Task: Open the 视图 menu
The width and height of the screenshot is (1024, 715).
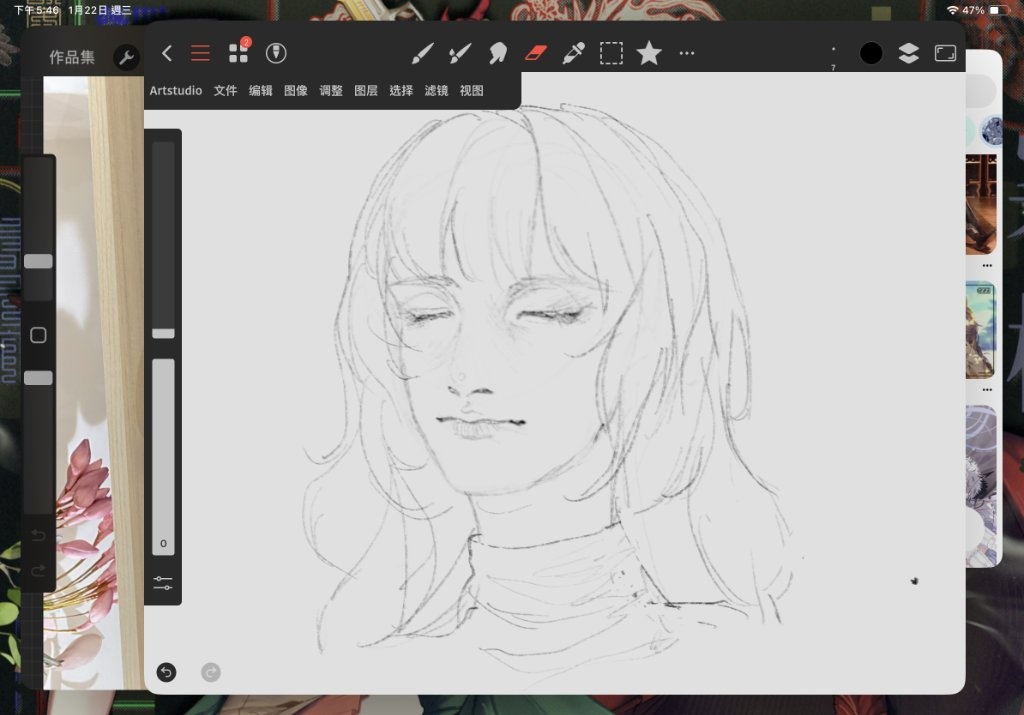Action: click(x=472, y=91)
